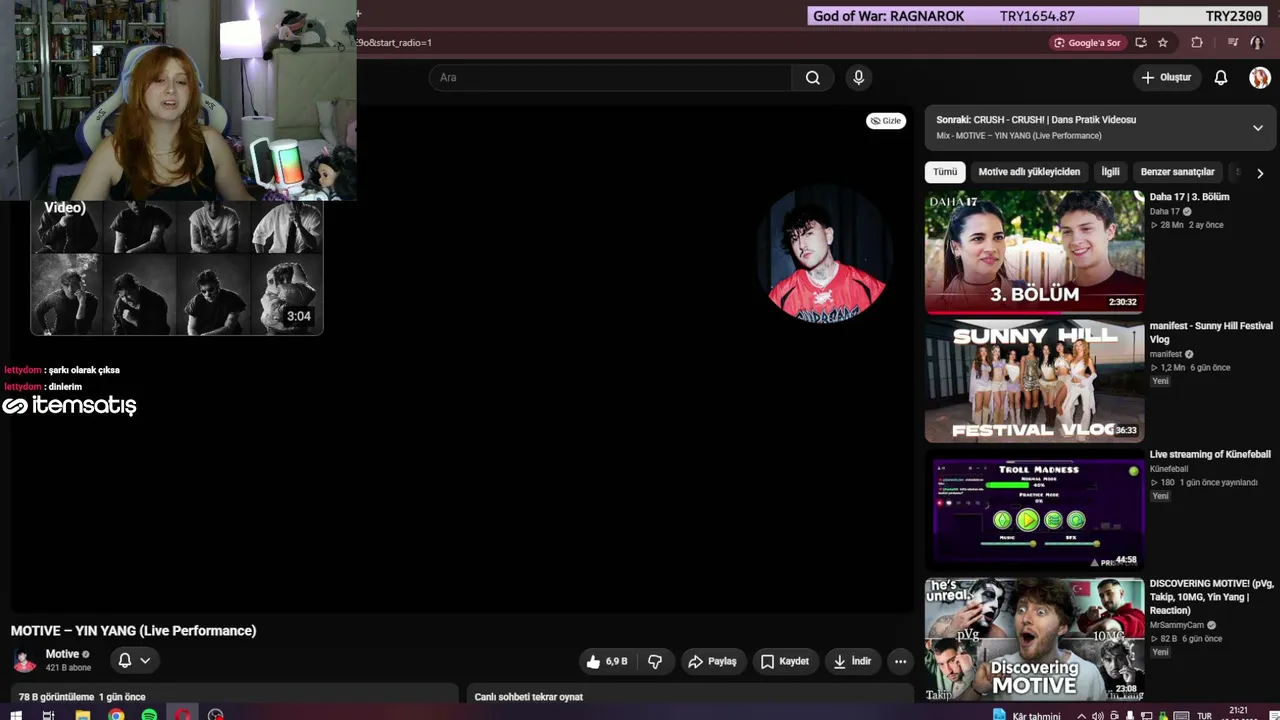Dislike the video with thumbs-down

[655, 661]
